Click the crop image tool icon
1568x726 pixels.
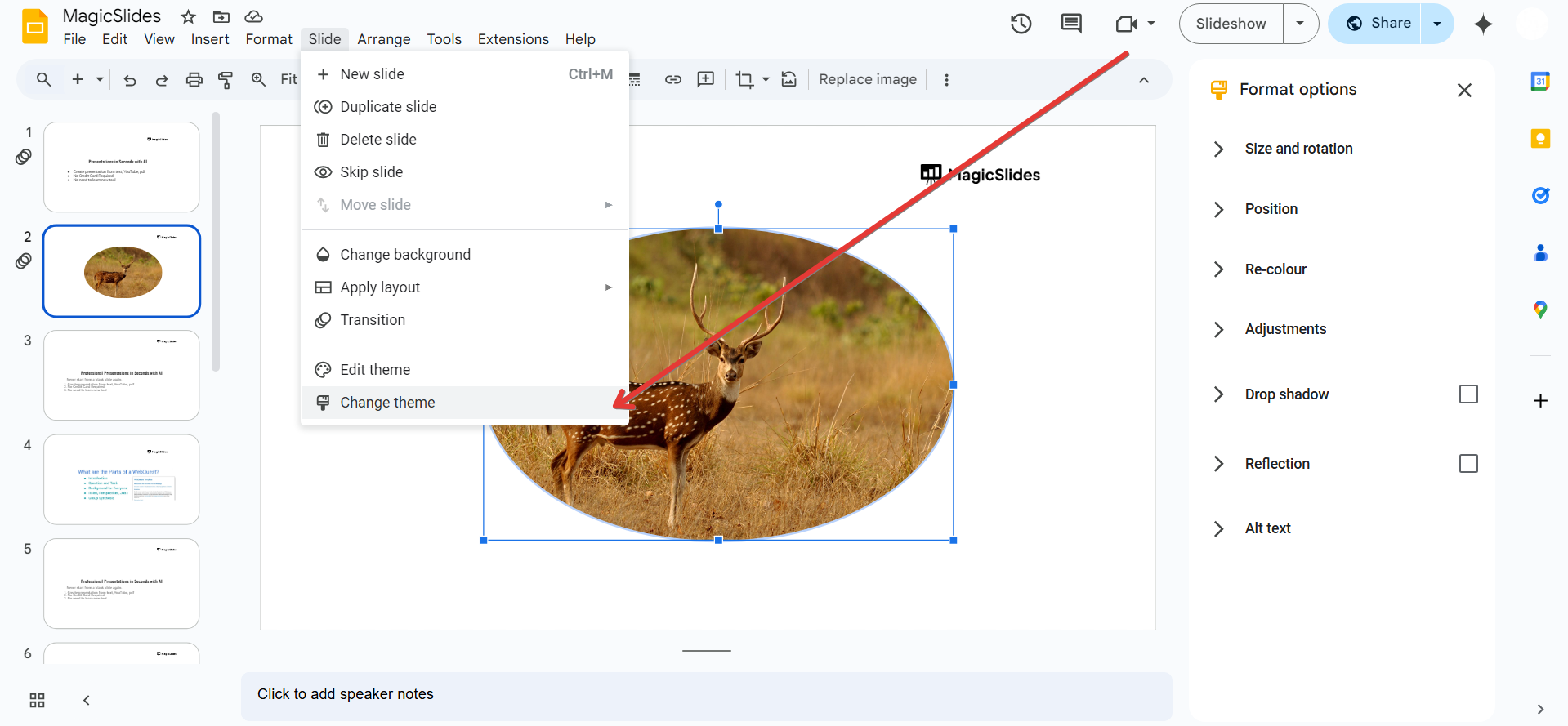point(744,79)
